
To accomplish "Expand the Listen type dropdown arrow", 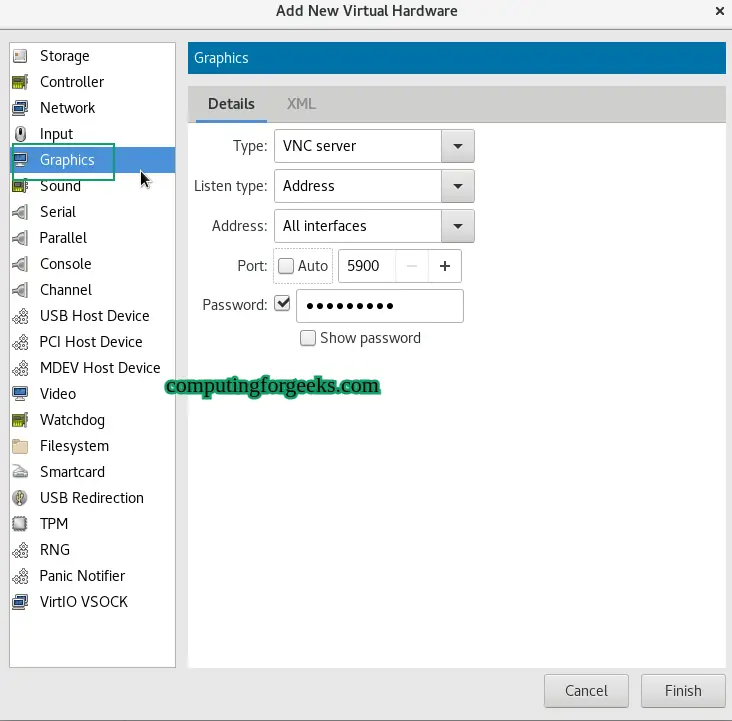I will click(x=458, y=186).
